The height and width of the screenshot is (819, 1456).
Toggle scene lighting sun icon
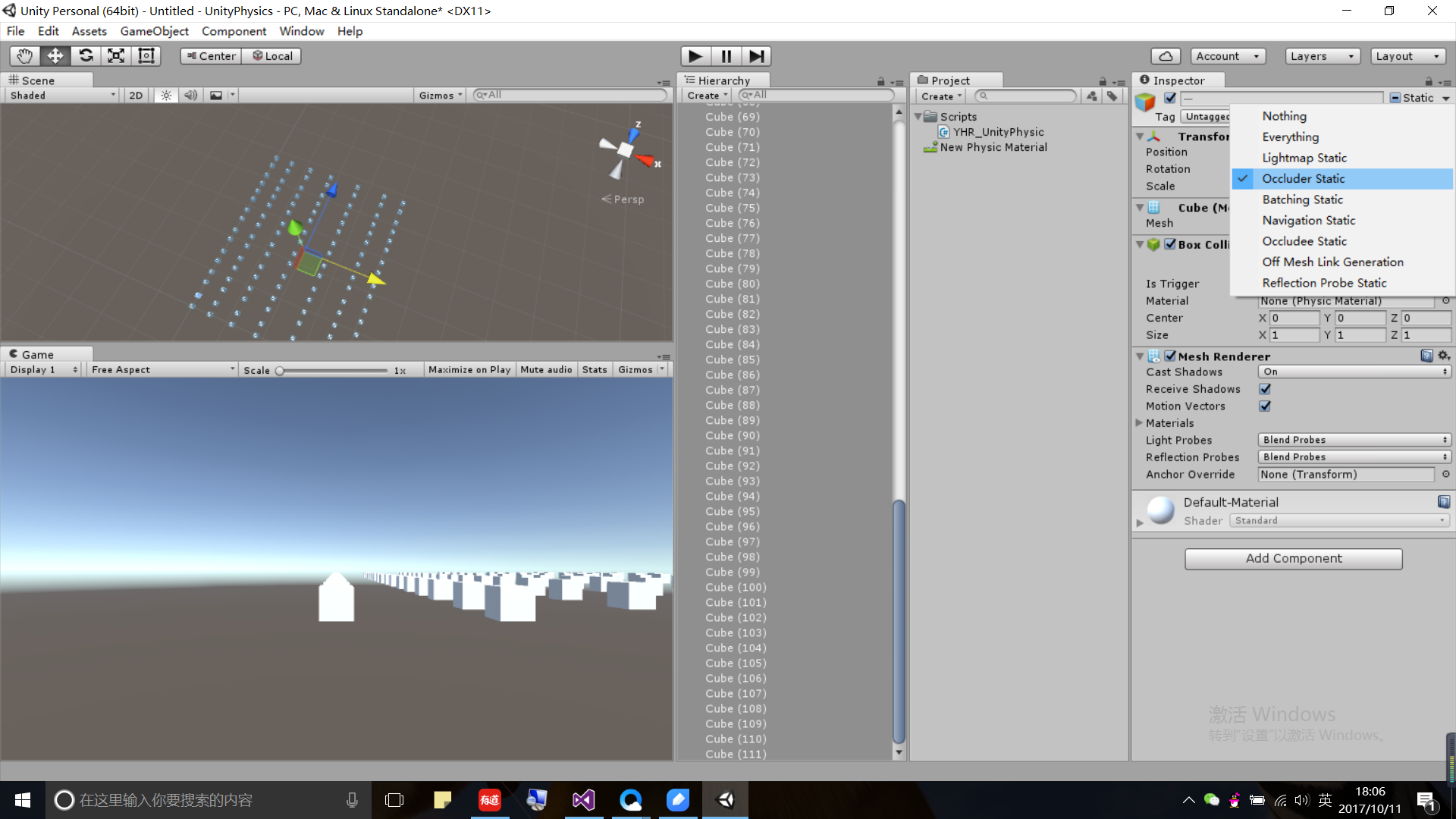coord(166,96)
